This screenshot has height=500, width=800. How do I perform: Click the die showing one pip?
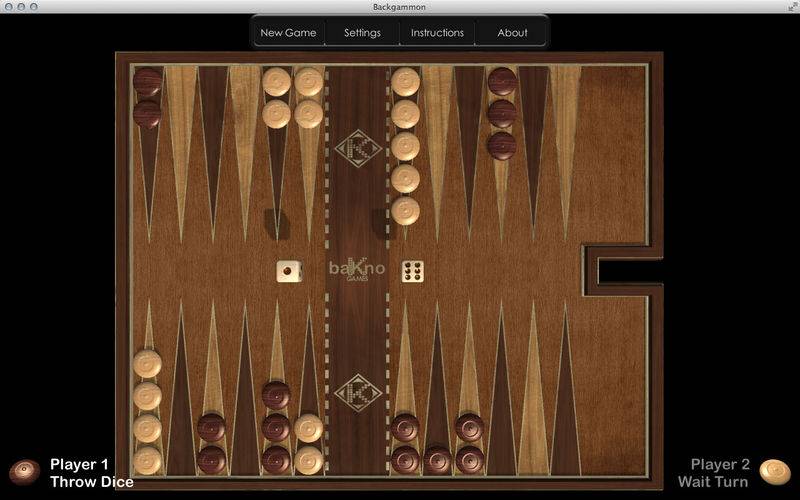289,271
